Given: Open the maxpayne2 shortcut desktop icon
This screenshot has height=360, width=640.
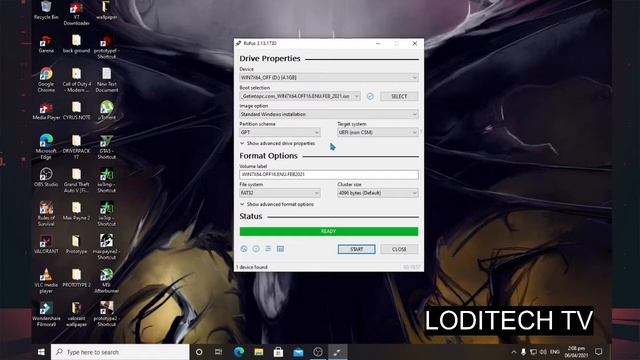Looking at the screenshot, I should click(107, 246).
